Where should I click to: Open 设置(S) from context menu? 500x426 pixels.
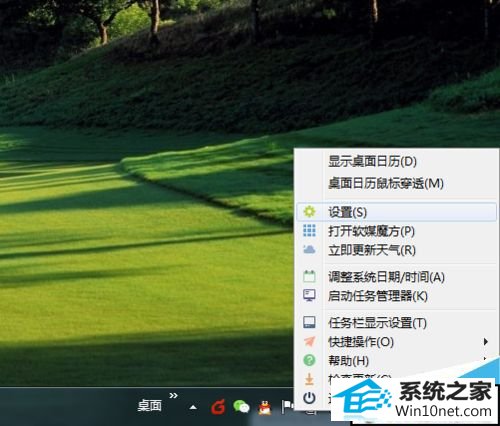[396, 212]
